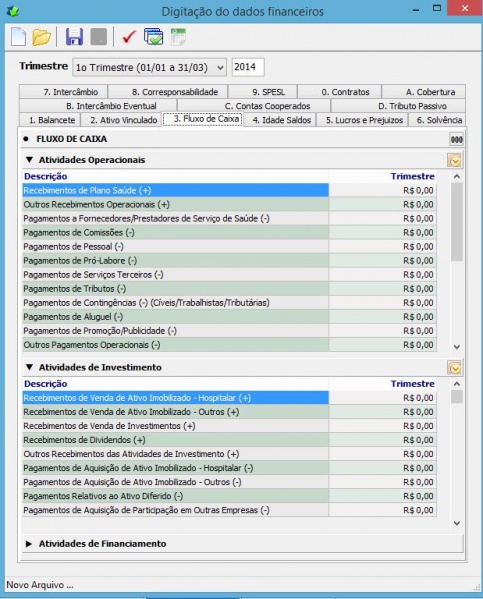The image size is (483, 599).
Task: Open the 7. Intercâmbio tab
Action: coord(63,92)
